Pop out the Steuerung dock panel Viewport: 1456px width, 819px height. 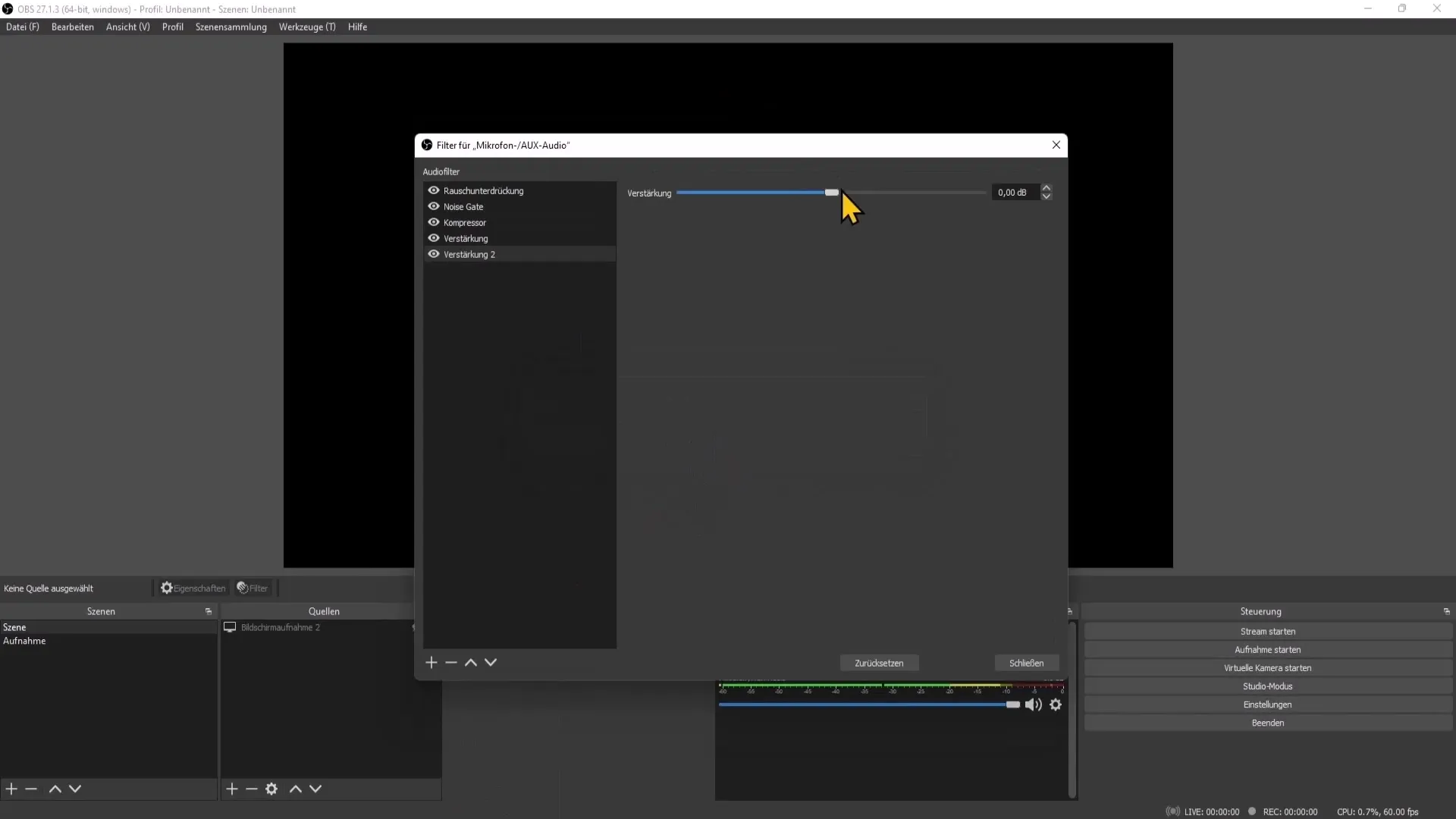(x=1446, y=611)
